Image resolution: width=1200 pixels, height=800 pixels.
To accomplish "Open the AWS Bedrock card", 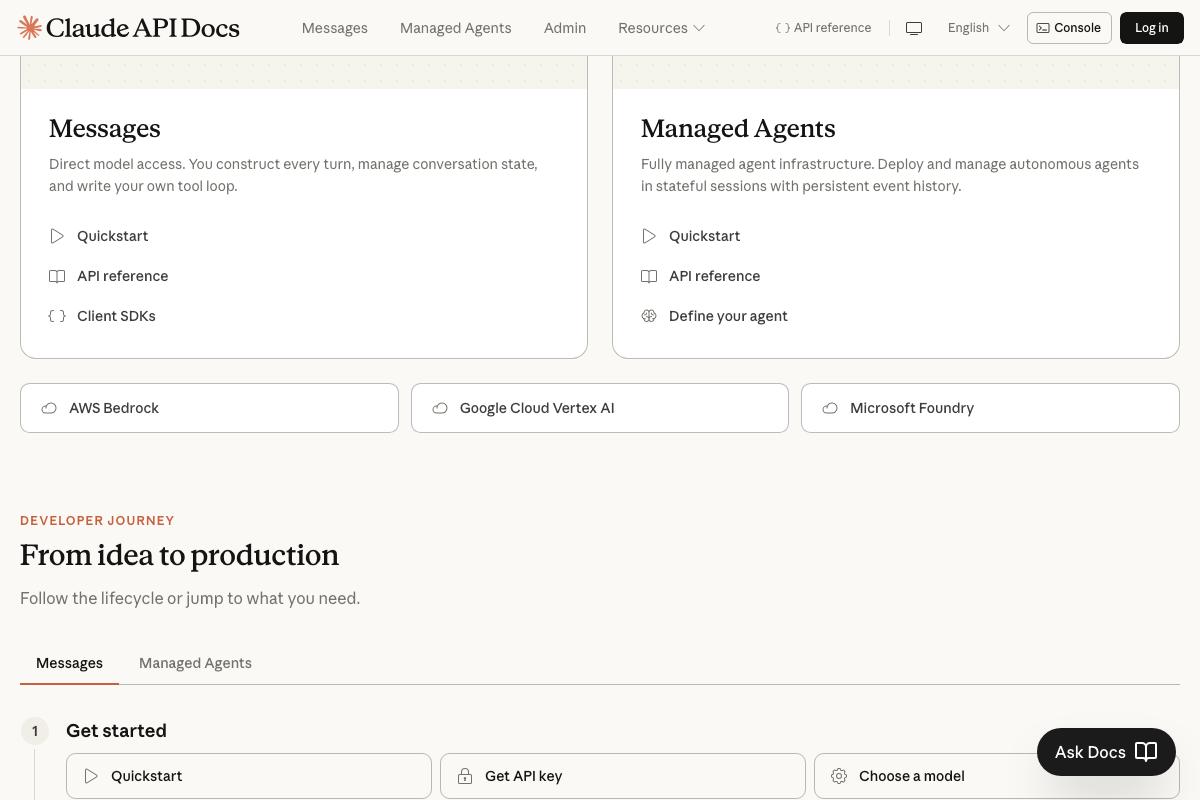I will pyautogui.click(x=209, y=408).
